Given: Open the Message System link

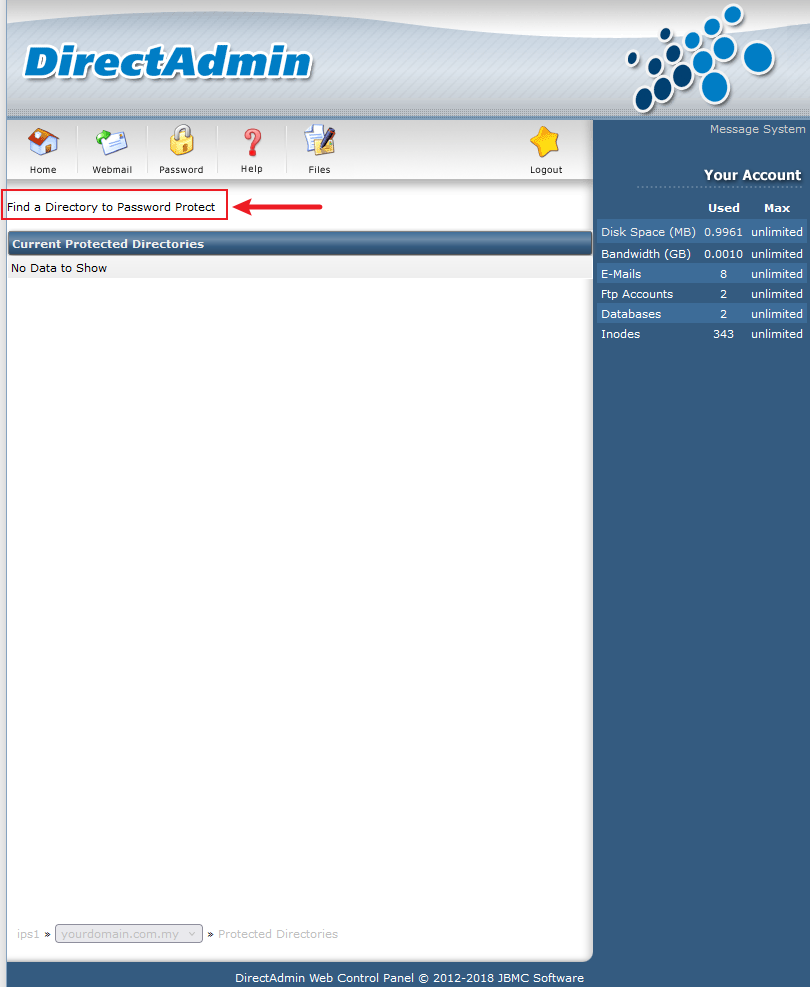Looking at the screenshot, I should tap(757, 129).
